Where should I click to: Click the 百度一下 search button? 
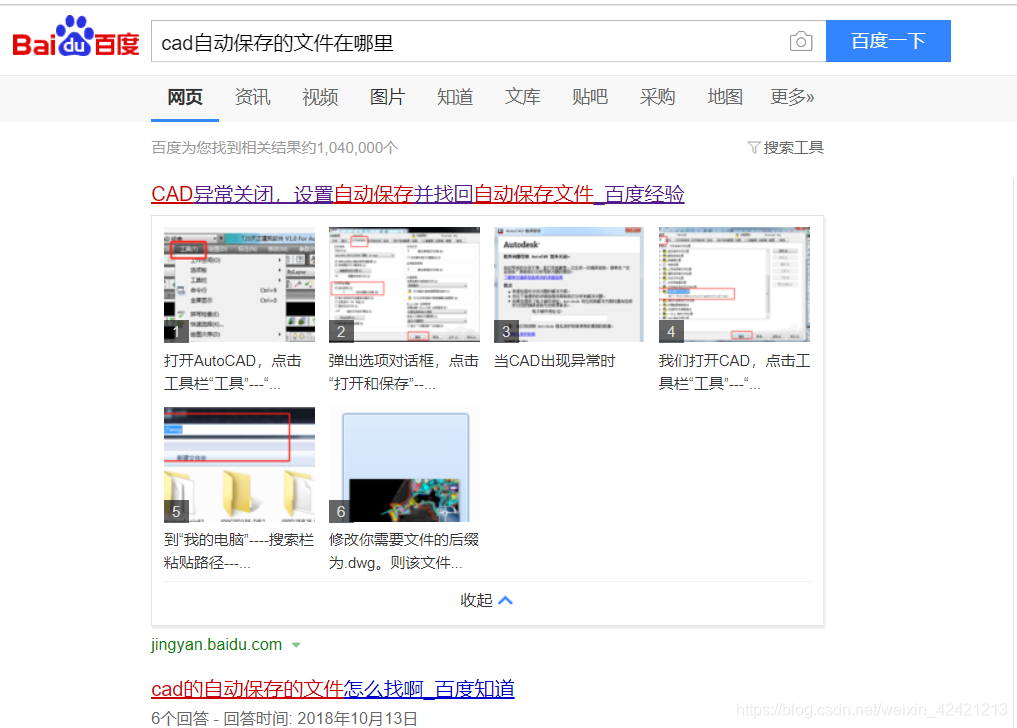[x=888, y=42]
